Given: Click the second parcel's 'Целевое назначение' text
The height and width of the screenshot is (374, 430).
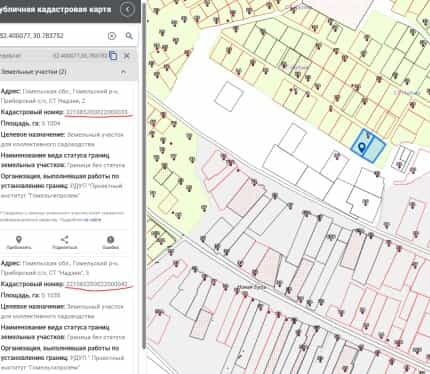Looking at the screenshot, I should (62, 311).
